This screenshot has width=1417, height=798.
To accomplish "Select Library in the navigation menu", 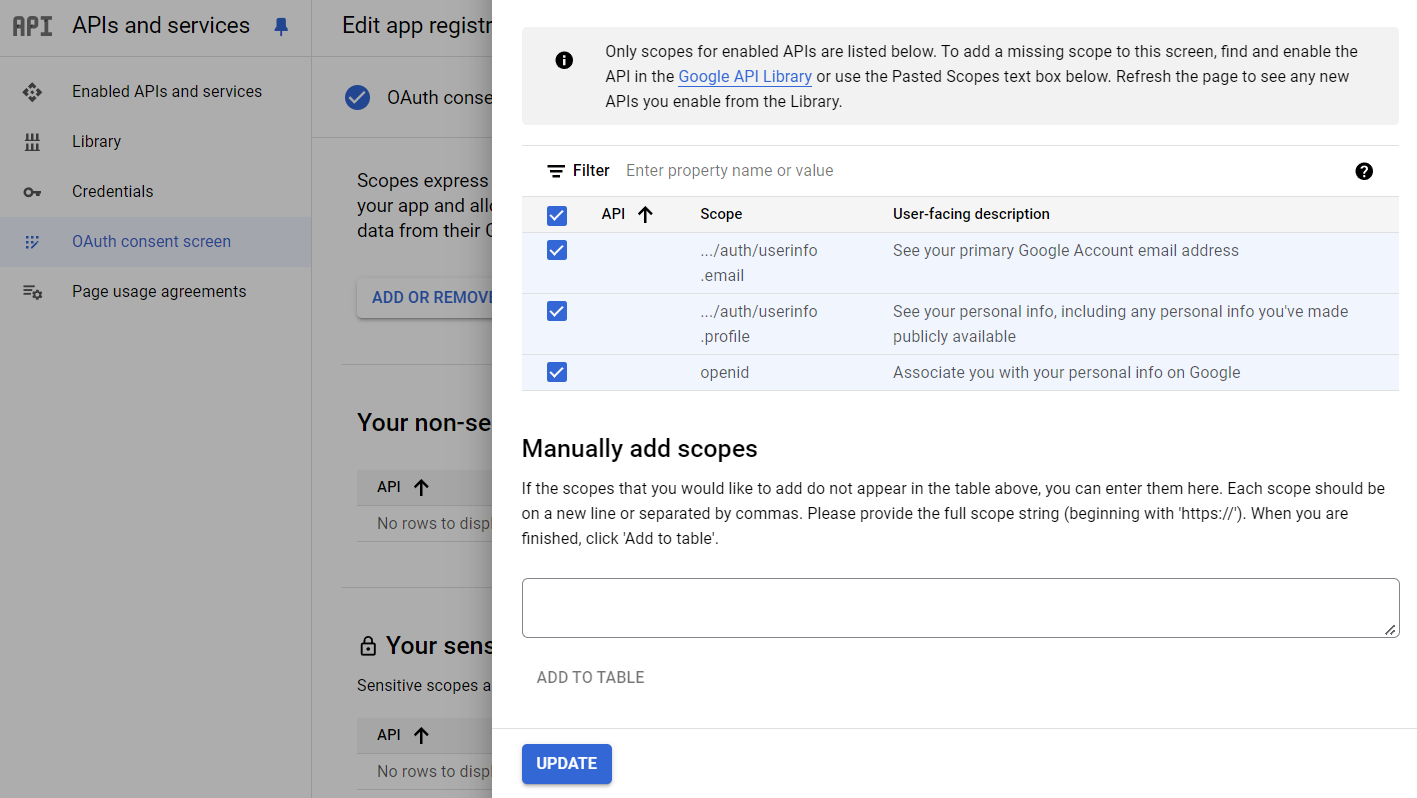I will [x=96, y=141].
